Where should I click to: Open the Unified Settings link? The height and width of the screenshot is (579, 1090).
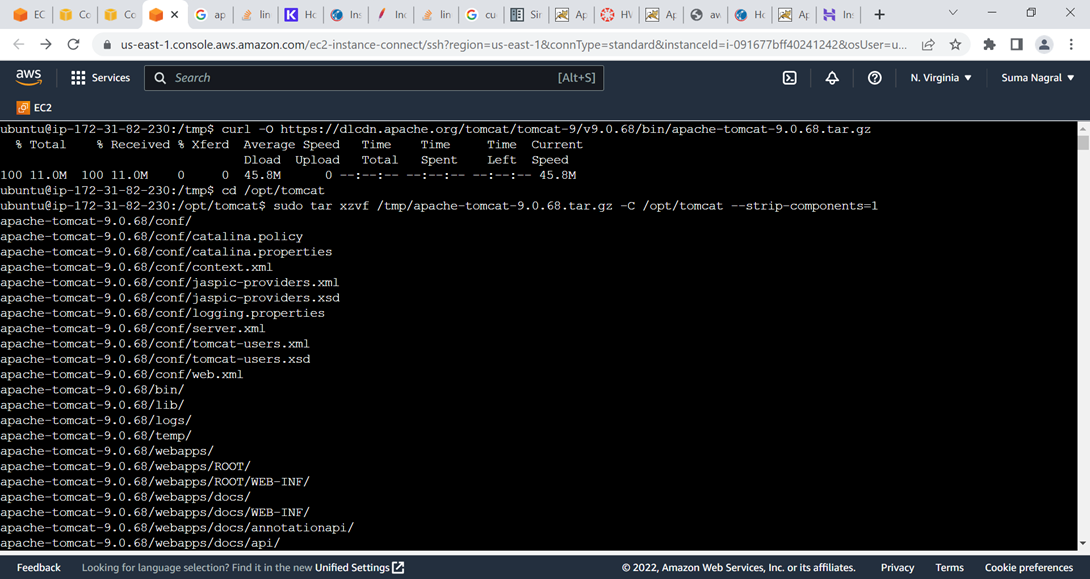[x=355, y=567]
